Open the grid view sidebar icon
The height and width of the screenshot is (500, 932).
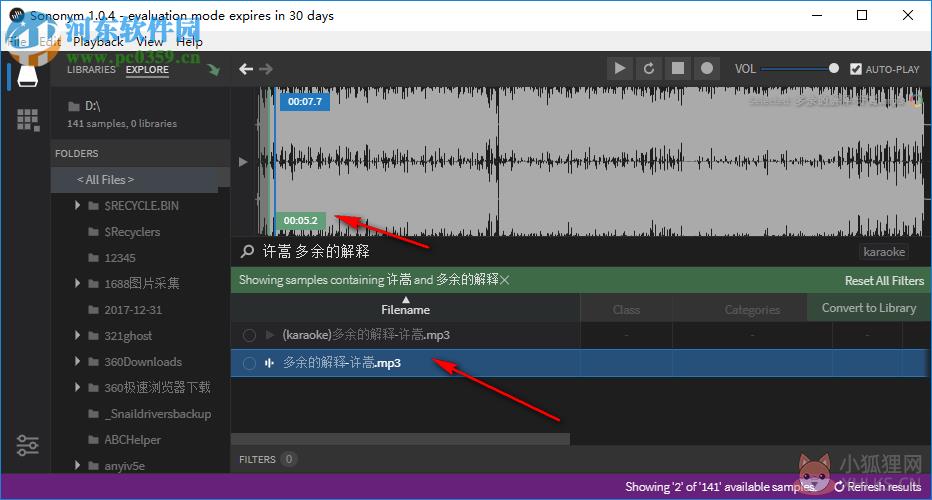[x=27, y=120]
